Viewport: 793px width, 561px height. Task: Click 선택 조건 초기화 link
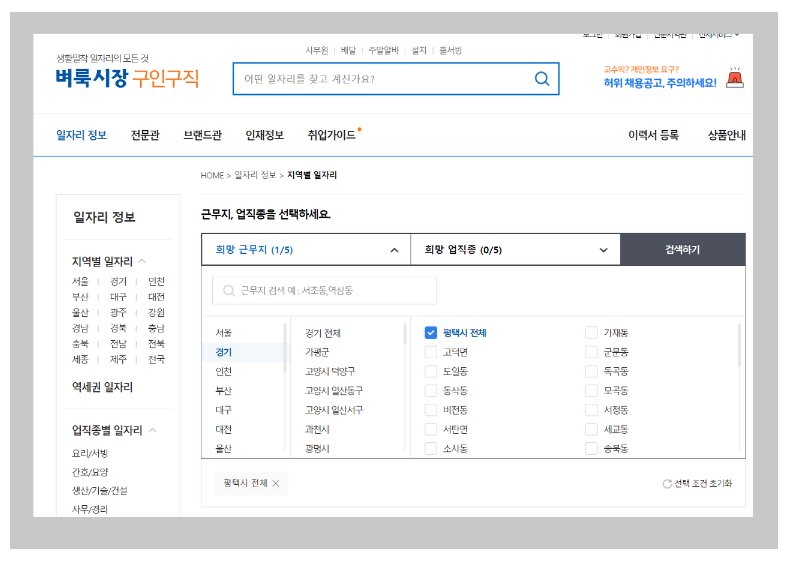(x=703, y=484)
